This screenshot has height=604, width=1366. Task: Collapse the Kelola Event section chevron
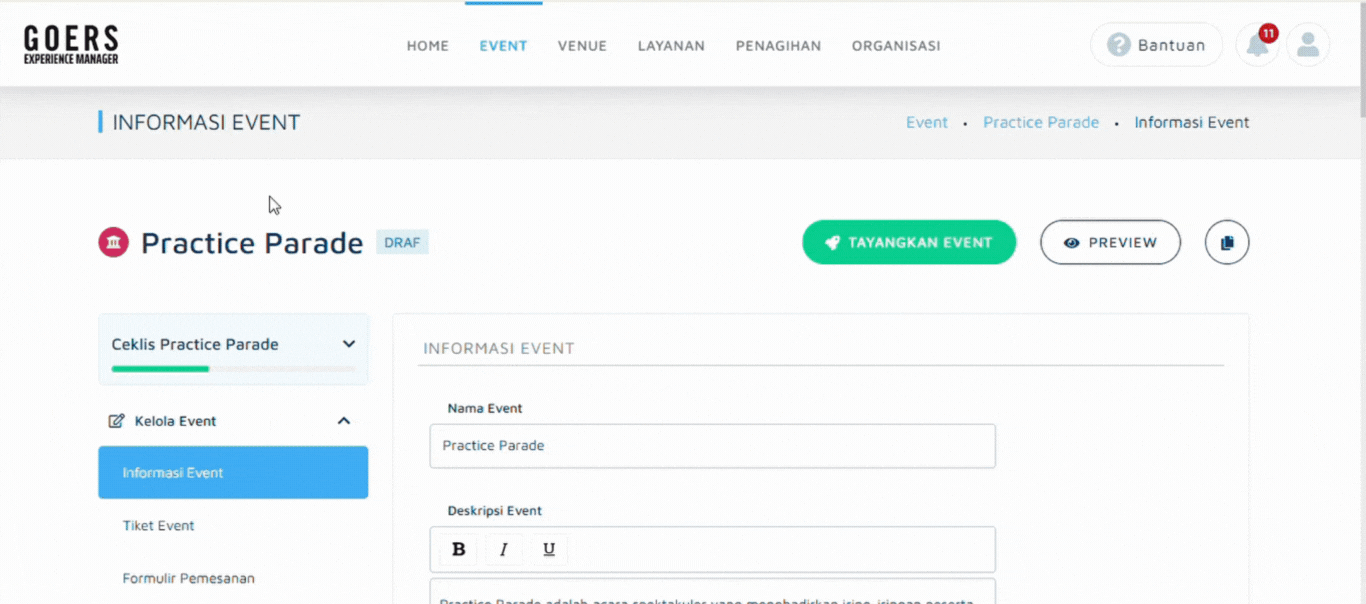344,421
